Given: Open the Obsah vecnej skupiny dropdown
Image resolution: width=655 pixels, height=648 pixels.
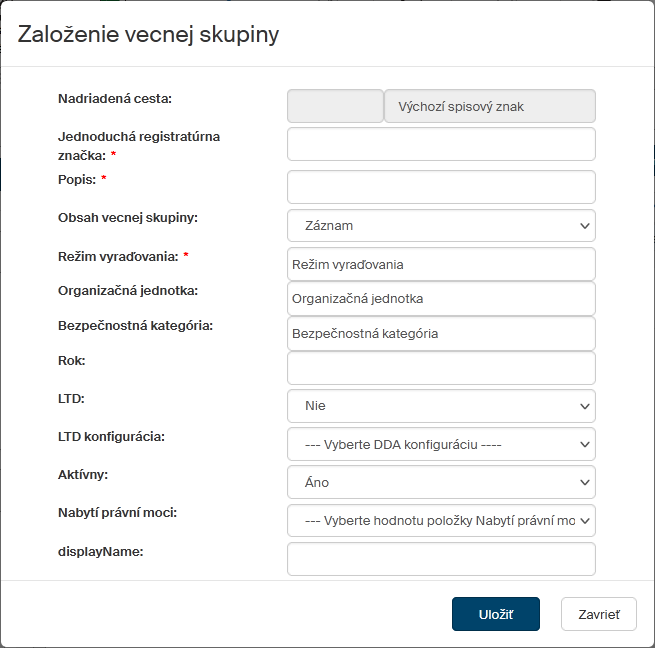Looking at the screenshot, I should 441,226.
